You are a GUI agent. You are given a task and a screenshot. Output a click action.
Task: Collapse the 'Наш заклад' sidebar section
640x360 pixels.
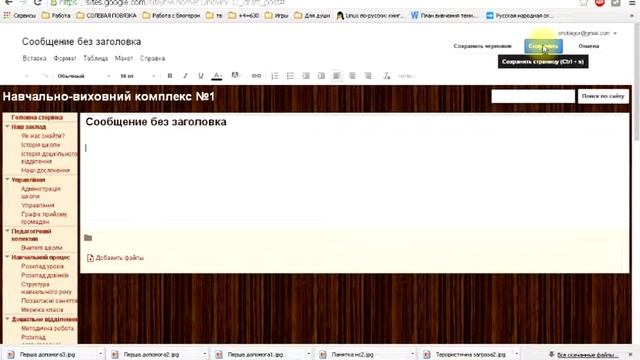point(7,127)
